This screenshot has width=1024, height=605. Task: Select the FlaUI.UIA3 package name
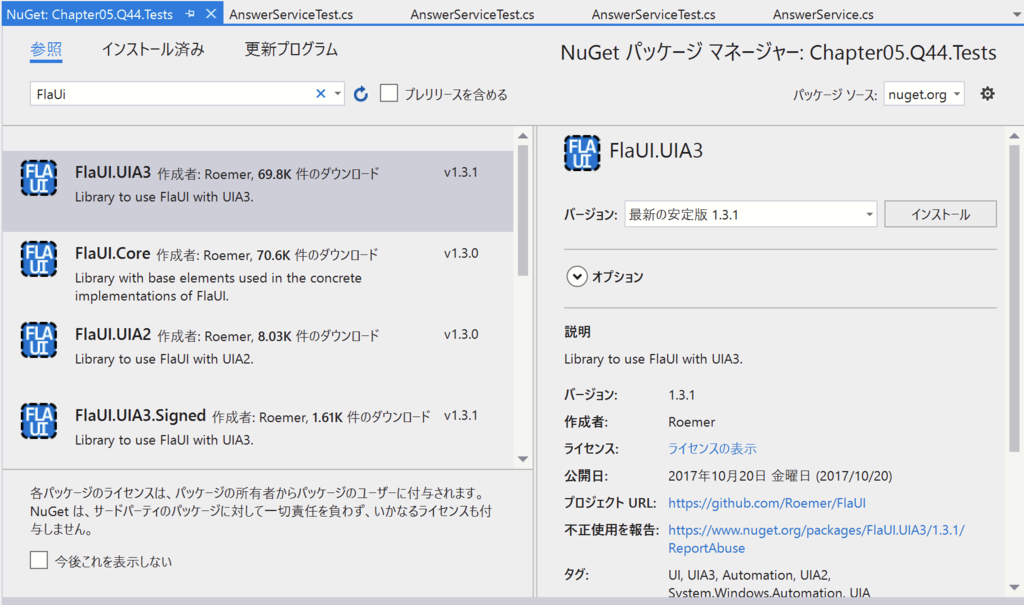(113, 172)
